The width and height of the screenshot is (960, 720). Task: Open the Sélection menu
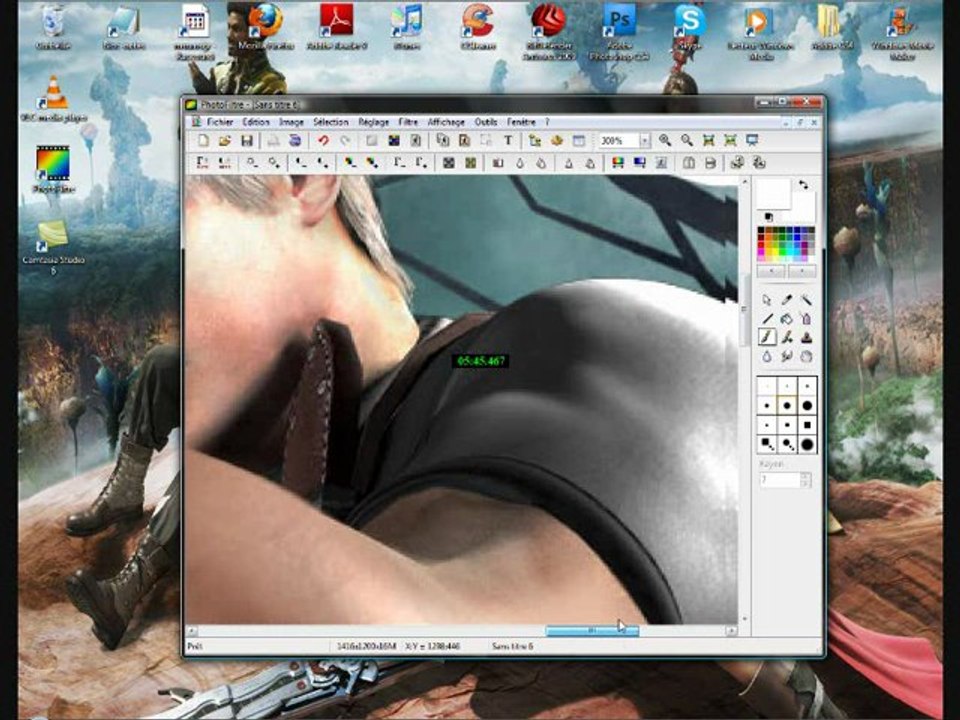click(x=331, y=122)
